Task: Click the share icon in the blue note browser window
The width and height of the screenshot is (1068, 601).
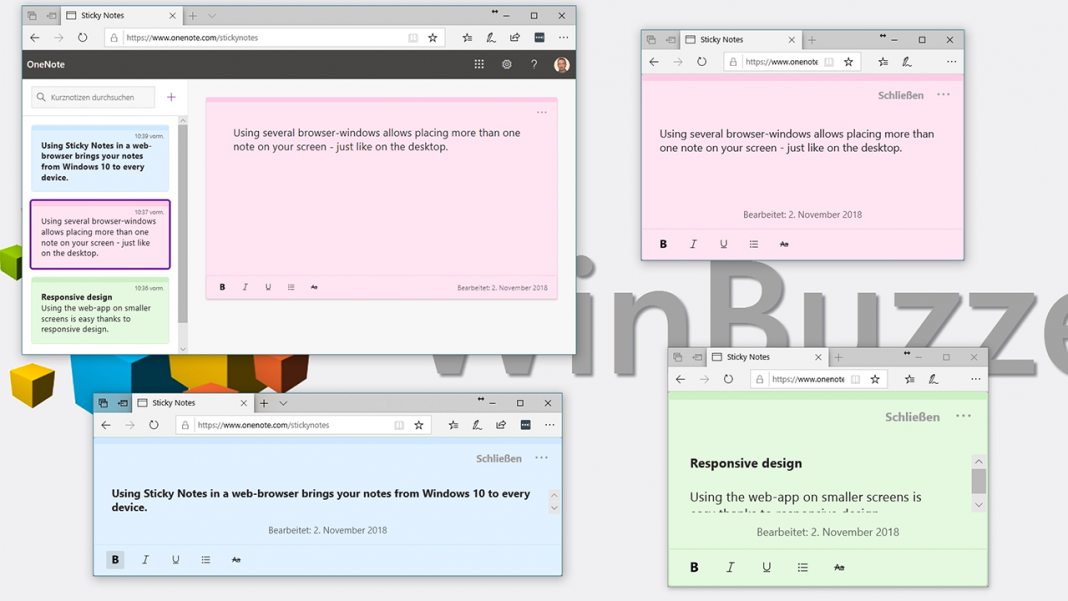Action: 501,425
